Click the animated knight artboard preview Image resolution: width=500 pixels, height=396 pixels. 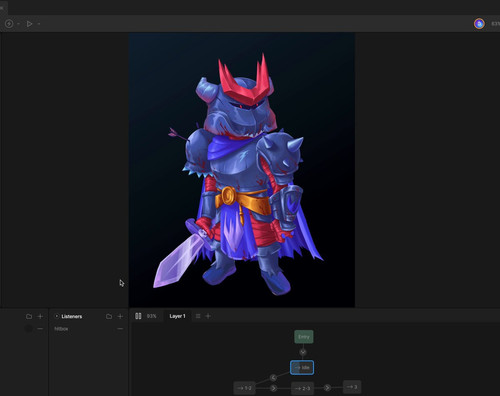pos(242,170)
